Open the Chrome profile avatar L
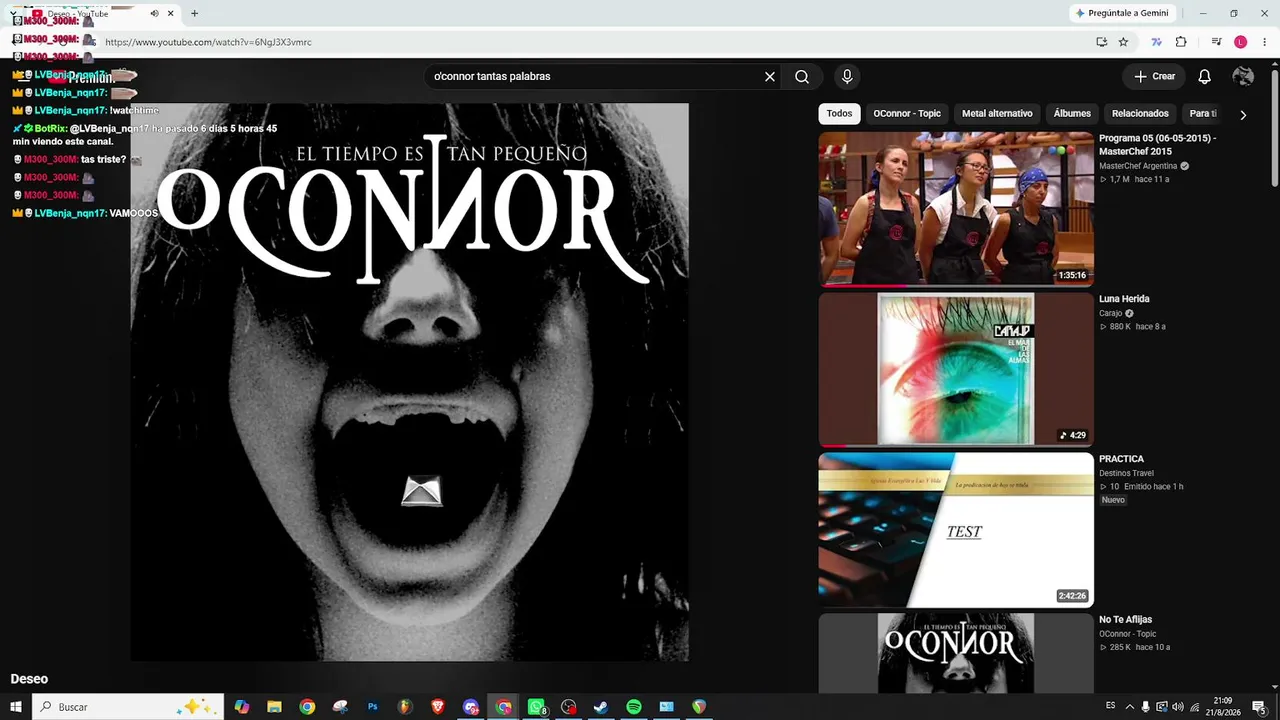The width and height of the screenshot is (1280, 720). (x=1241, y=42)
